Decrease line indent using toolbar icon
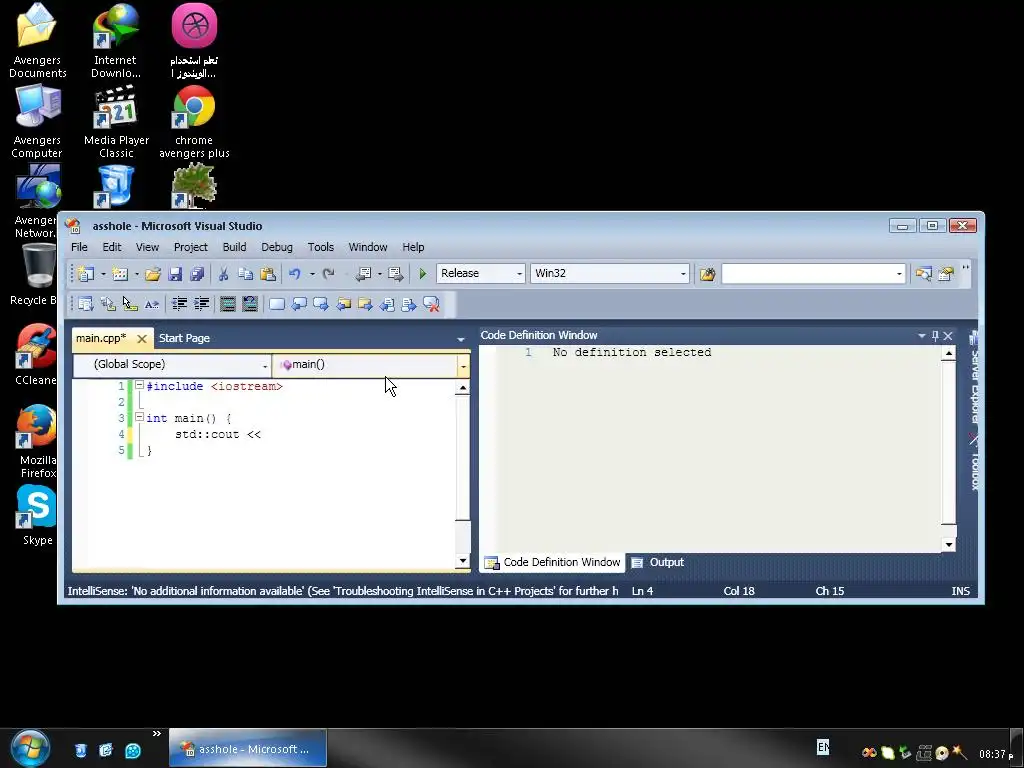 179,304
